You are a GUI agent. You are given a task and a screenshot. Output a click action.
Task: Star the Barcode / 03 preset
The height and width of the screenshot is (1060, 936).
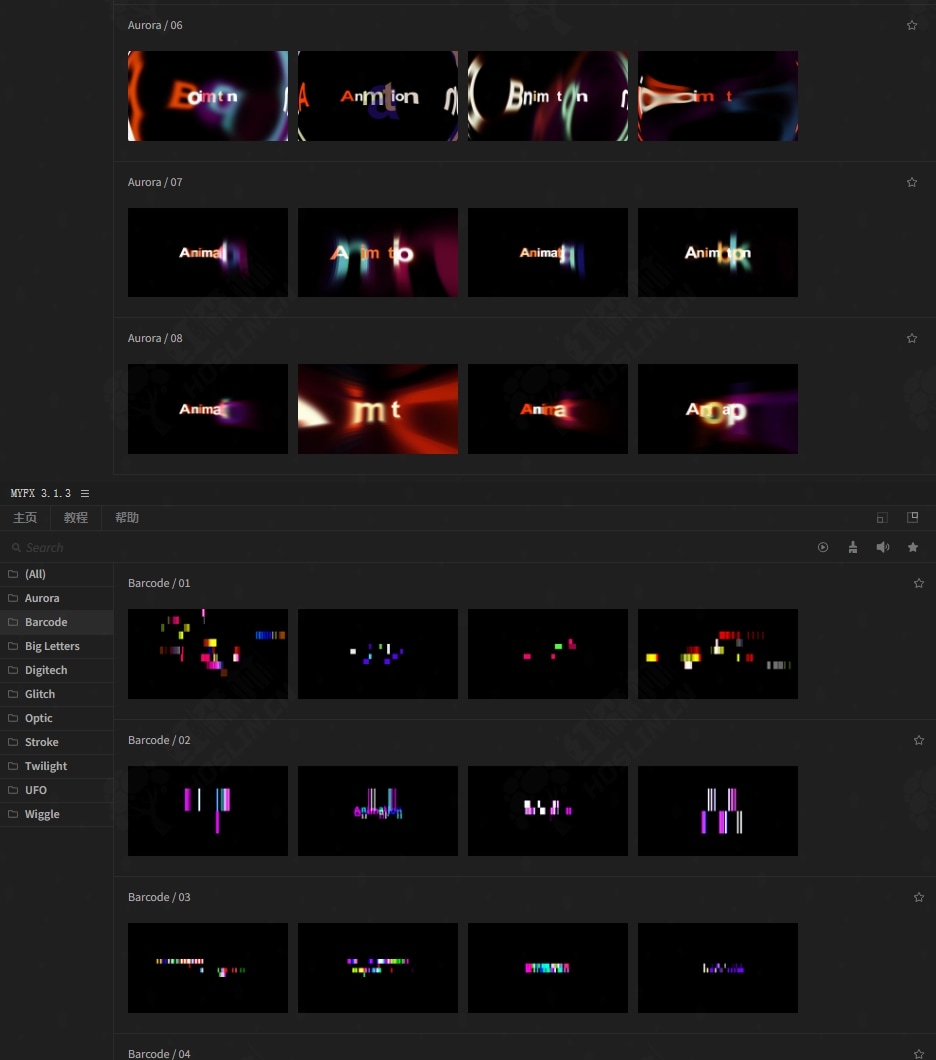click(919, 897)
